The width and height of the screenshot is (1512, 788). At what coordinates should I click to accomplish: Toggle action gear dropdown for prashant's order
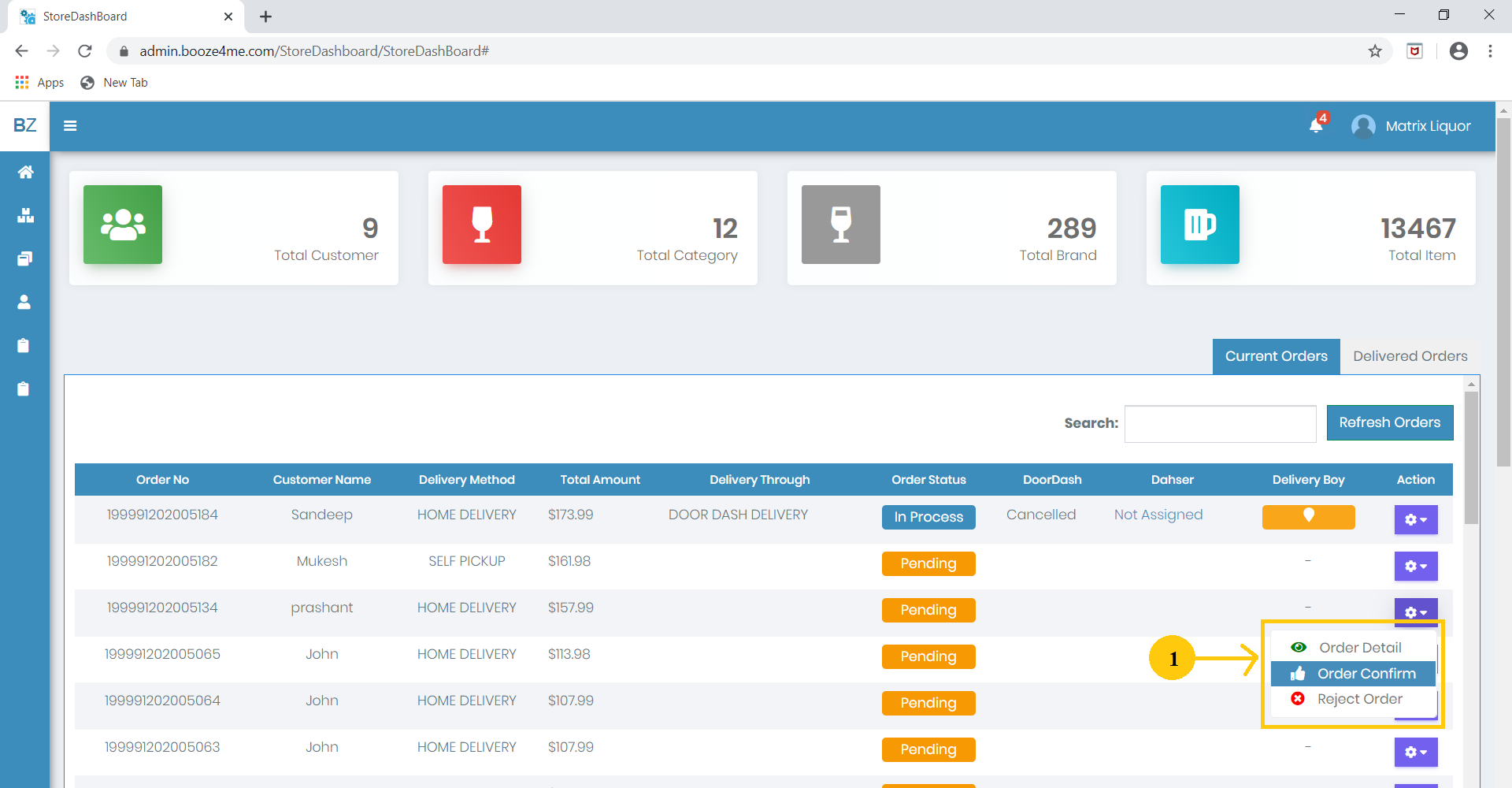(1416, 611)
